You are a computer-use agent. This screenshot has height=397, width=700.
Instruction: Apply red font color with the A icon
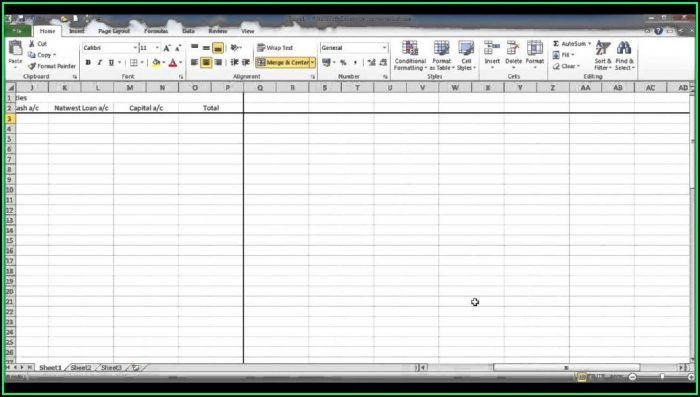pyautogui.click(x=173, y=63)
